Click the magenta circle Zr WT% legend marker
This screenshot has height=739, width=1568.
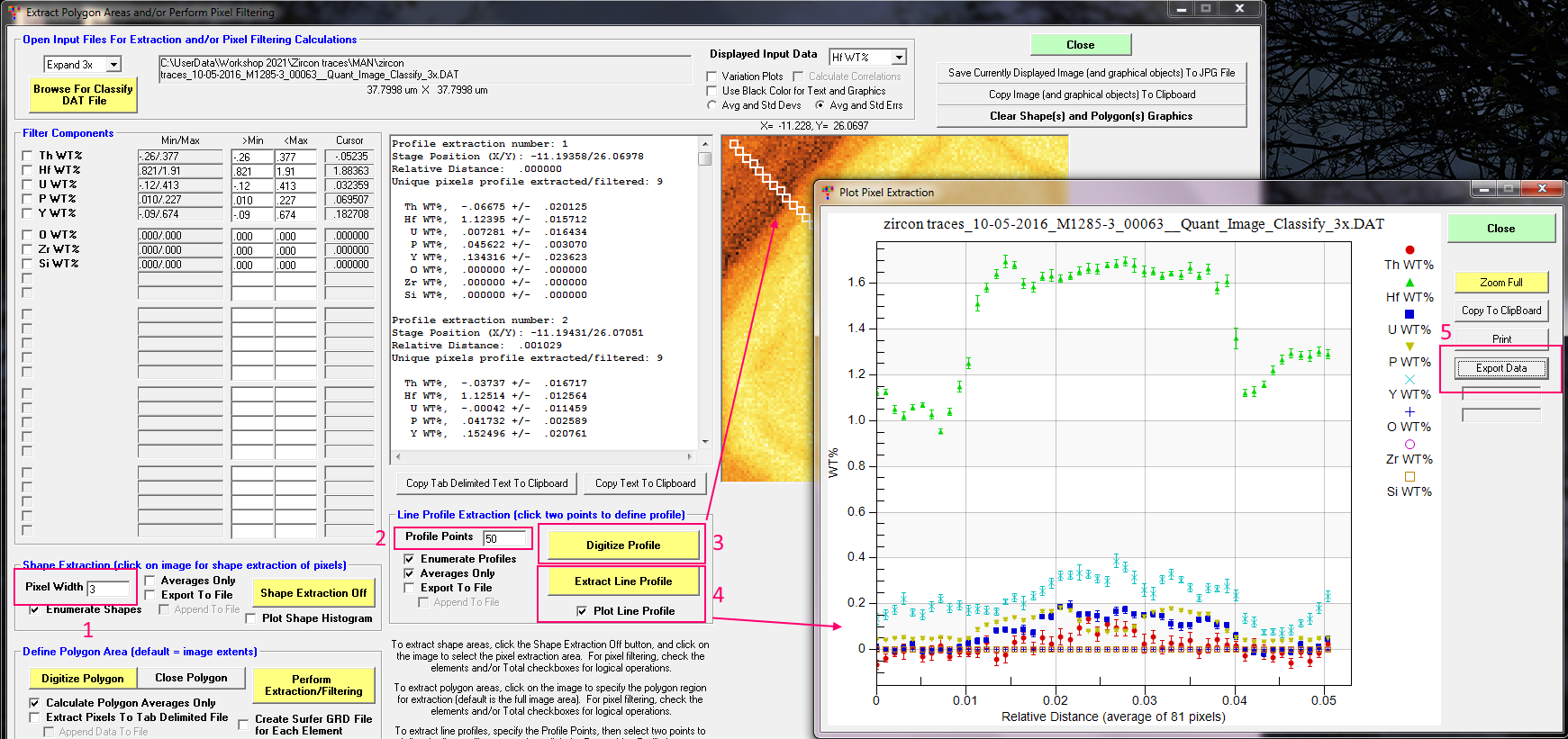1409,444
